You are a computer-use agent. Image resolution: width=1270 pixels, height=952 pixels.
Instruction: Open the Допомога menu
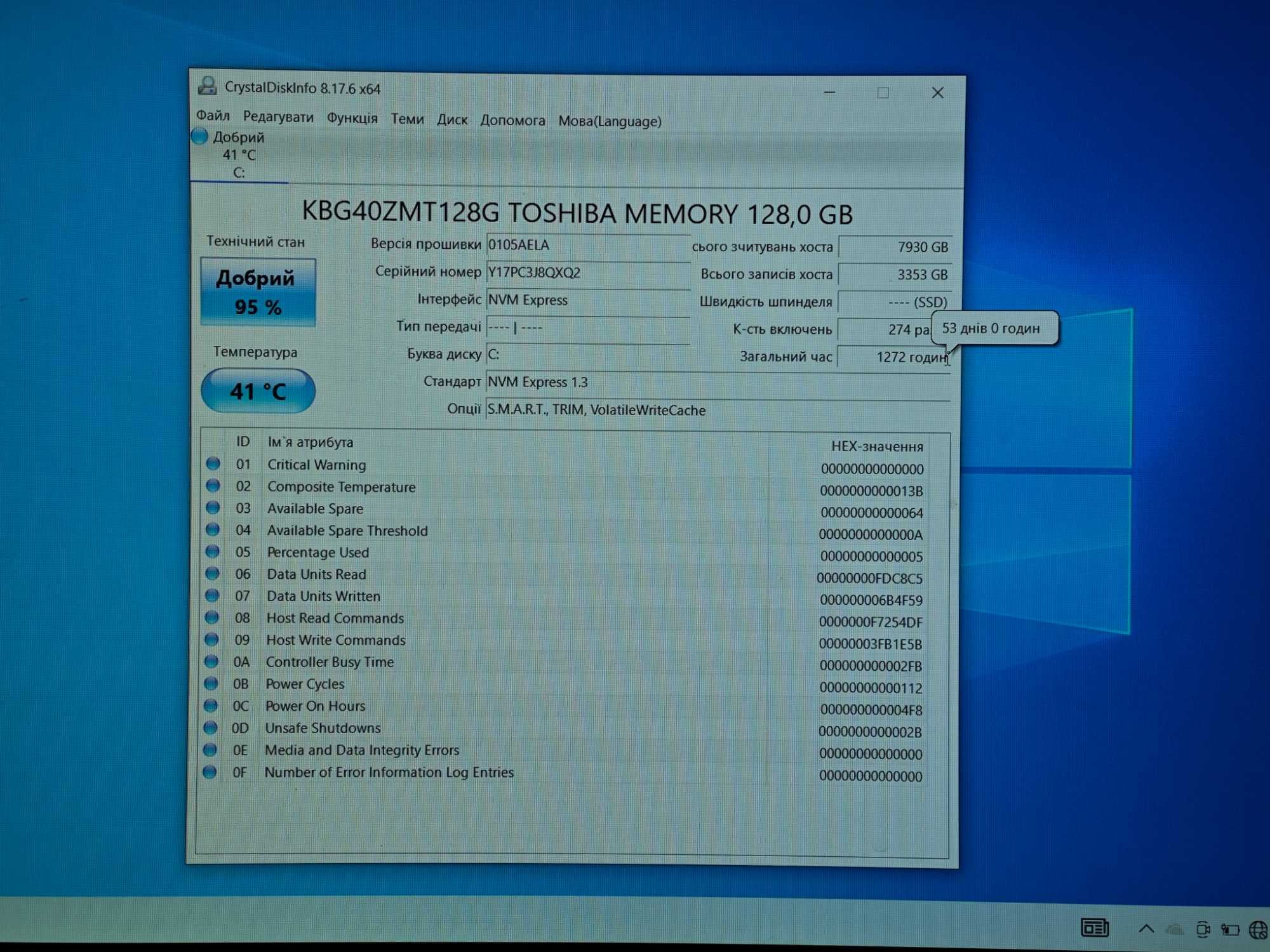click(512, 120)
